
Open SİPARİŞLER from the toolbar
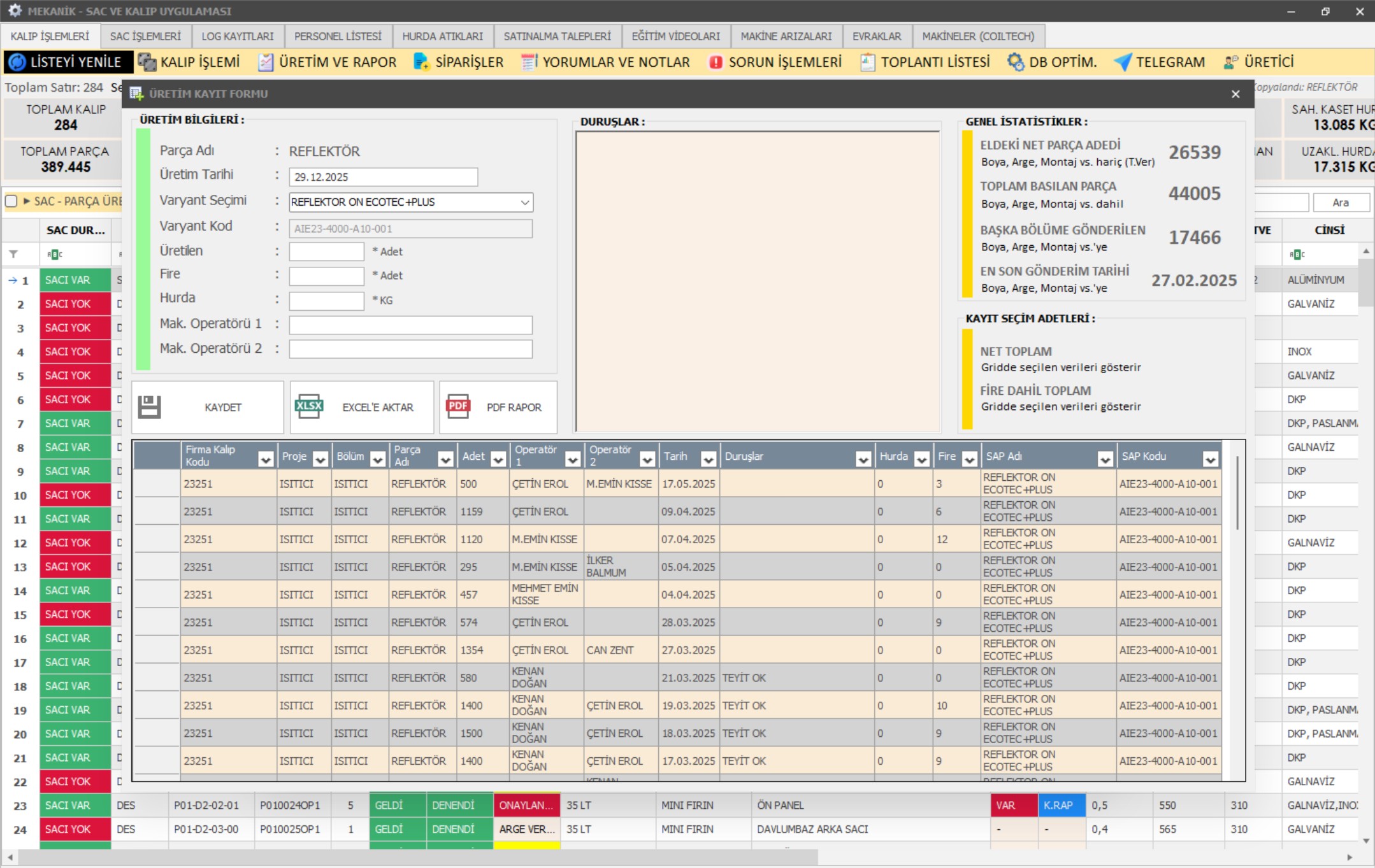click(x=421, y=62)
